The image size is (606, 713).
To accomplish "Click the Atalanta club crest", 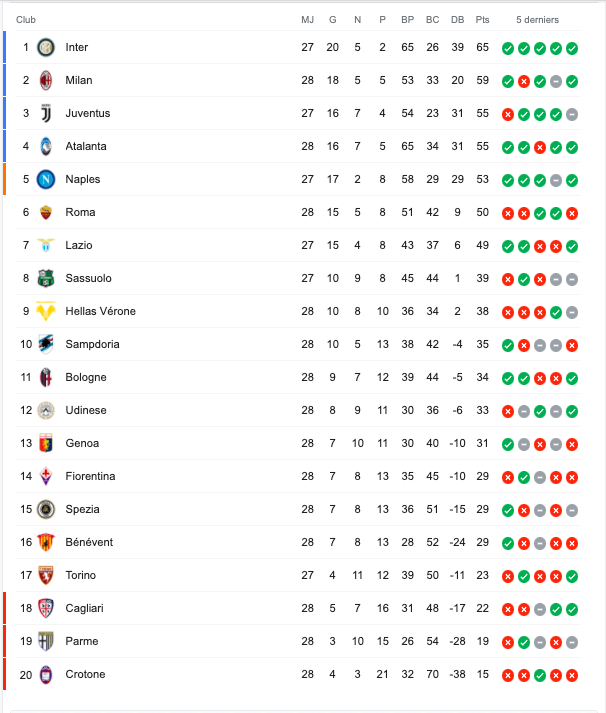I will (x=45, y=146).
